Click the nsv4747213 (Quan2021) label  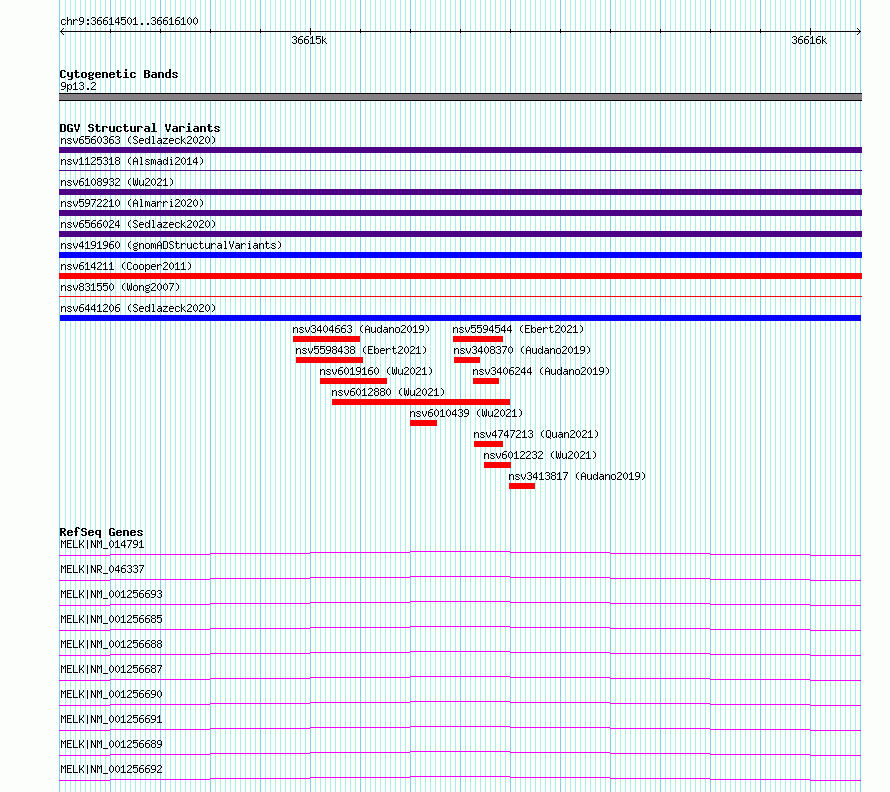click(x=536, y=434)
